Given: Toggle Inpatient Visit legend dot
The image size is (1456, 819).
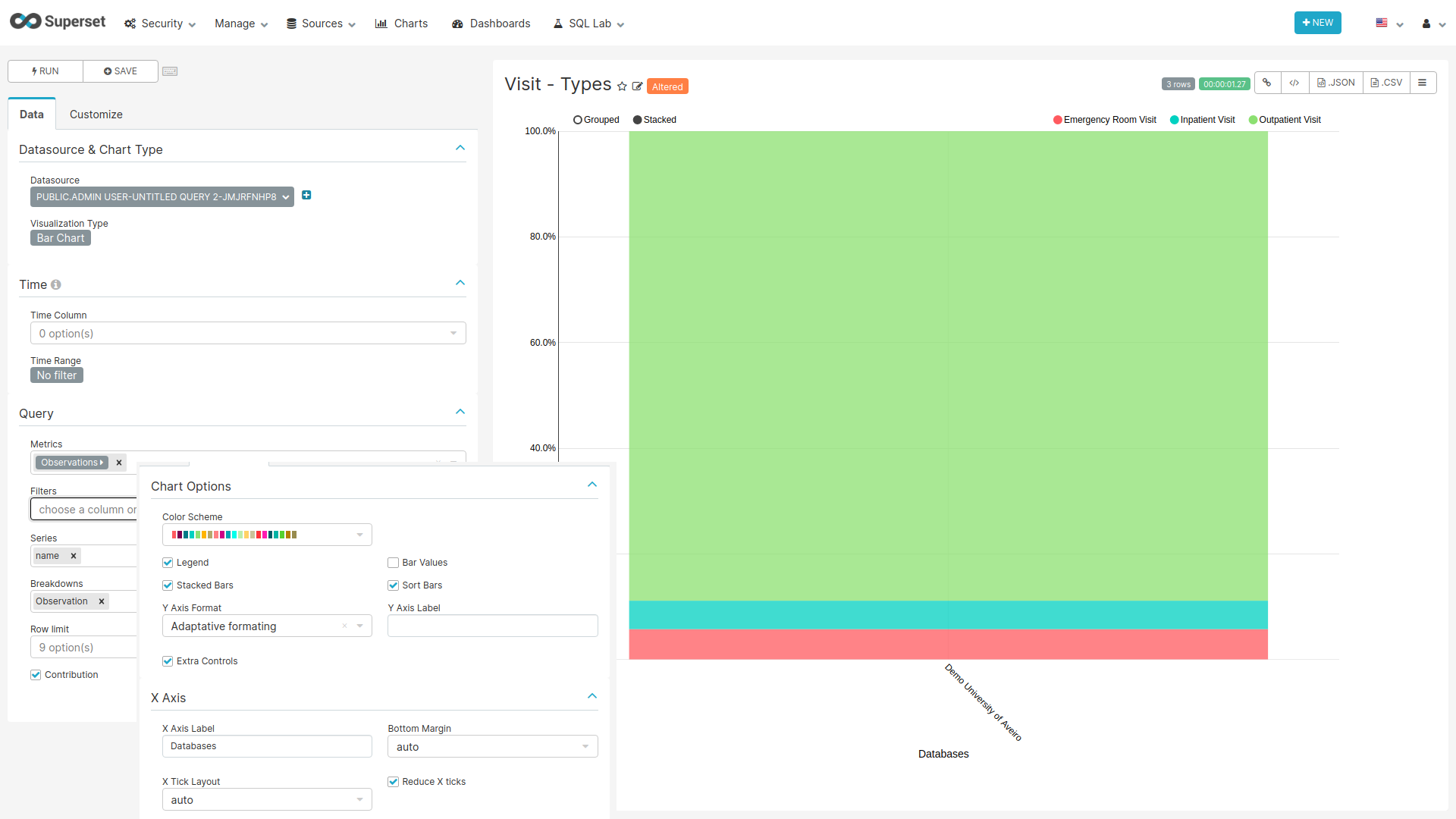Looking at the screenshot, I should click(x=1175, y=120).
